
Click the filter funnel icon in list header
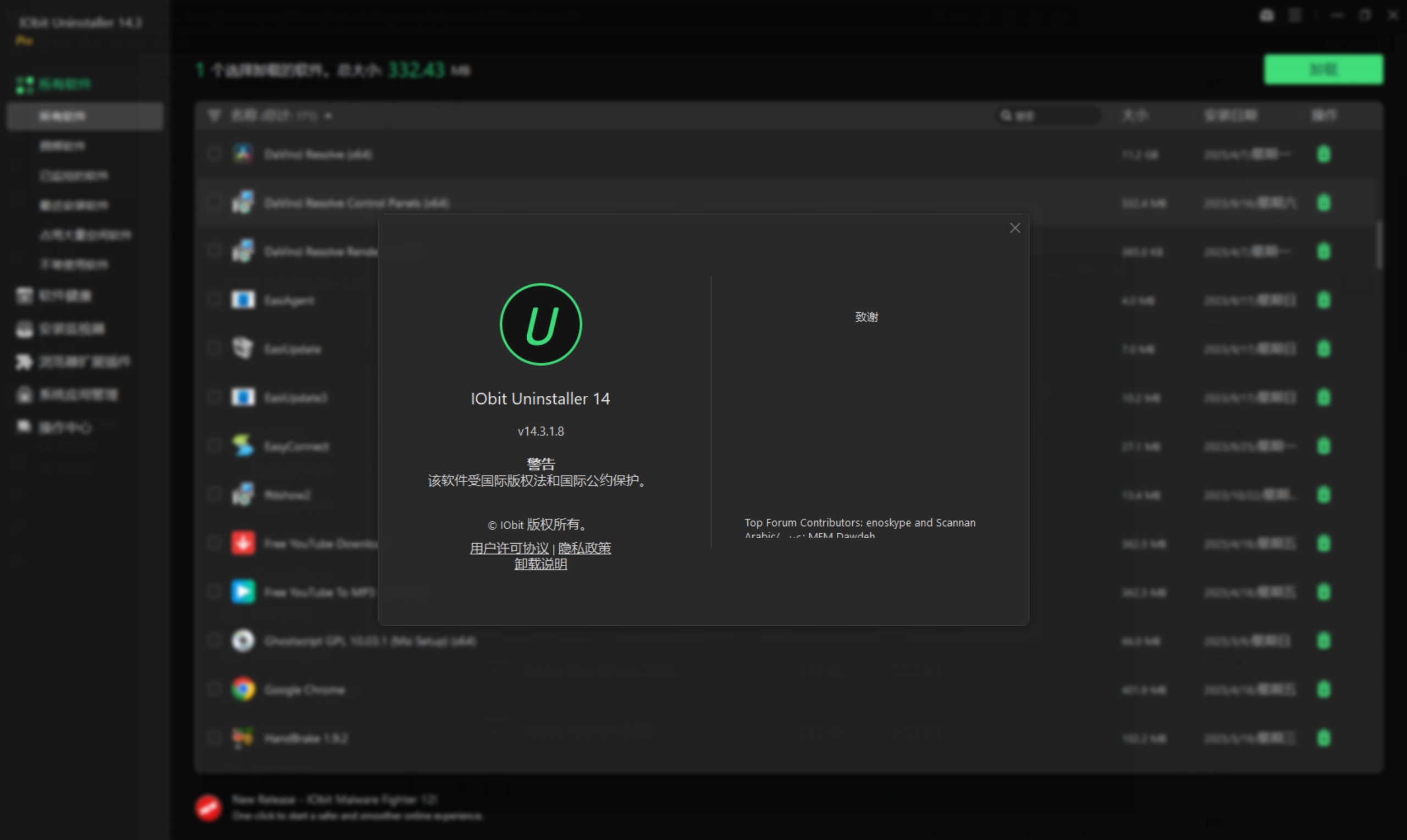coord(214,115)
